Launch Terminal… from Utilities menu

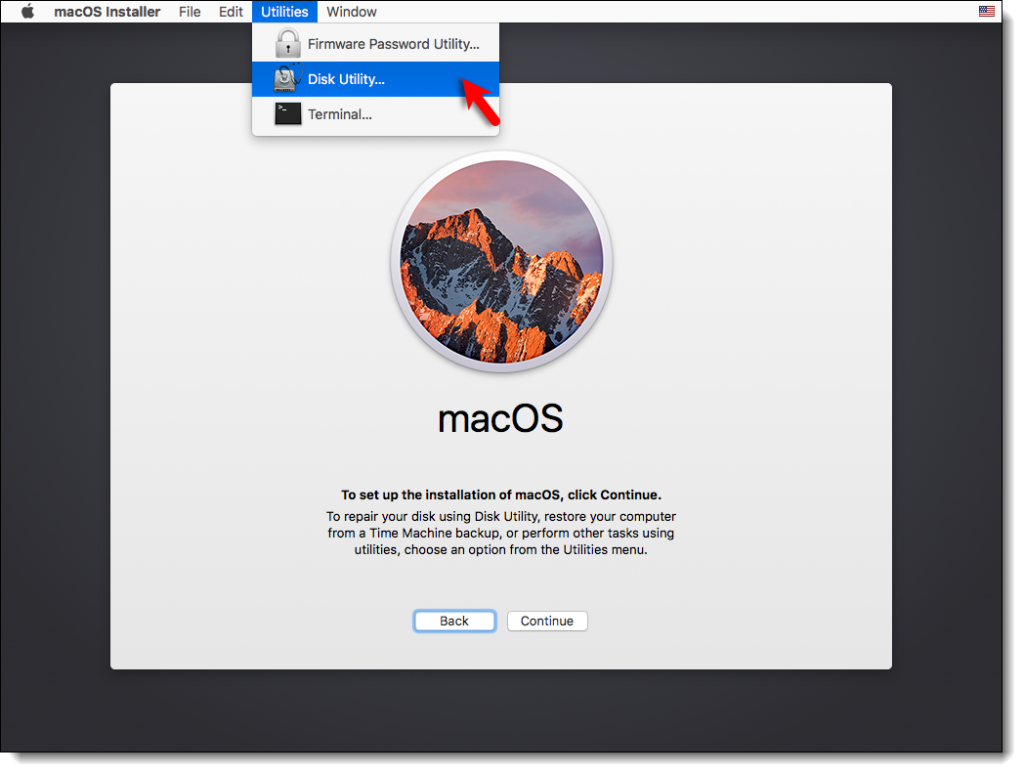pyautogui.click(x=376, y=114)
